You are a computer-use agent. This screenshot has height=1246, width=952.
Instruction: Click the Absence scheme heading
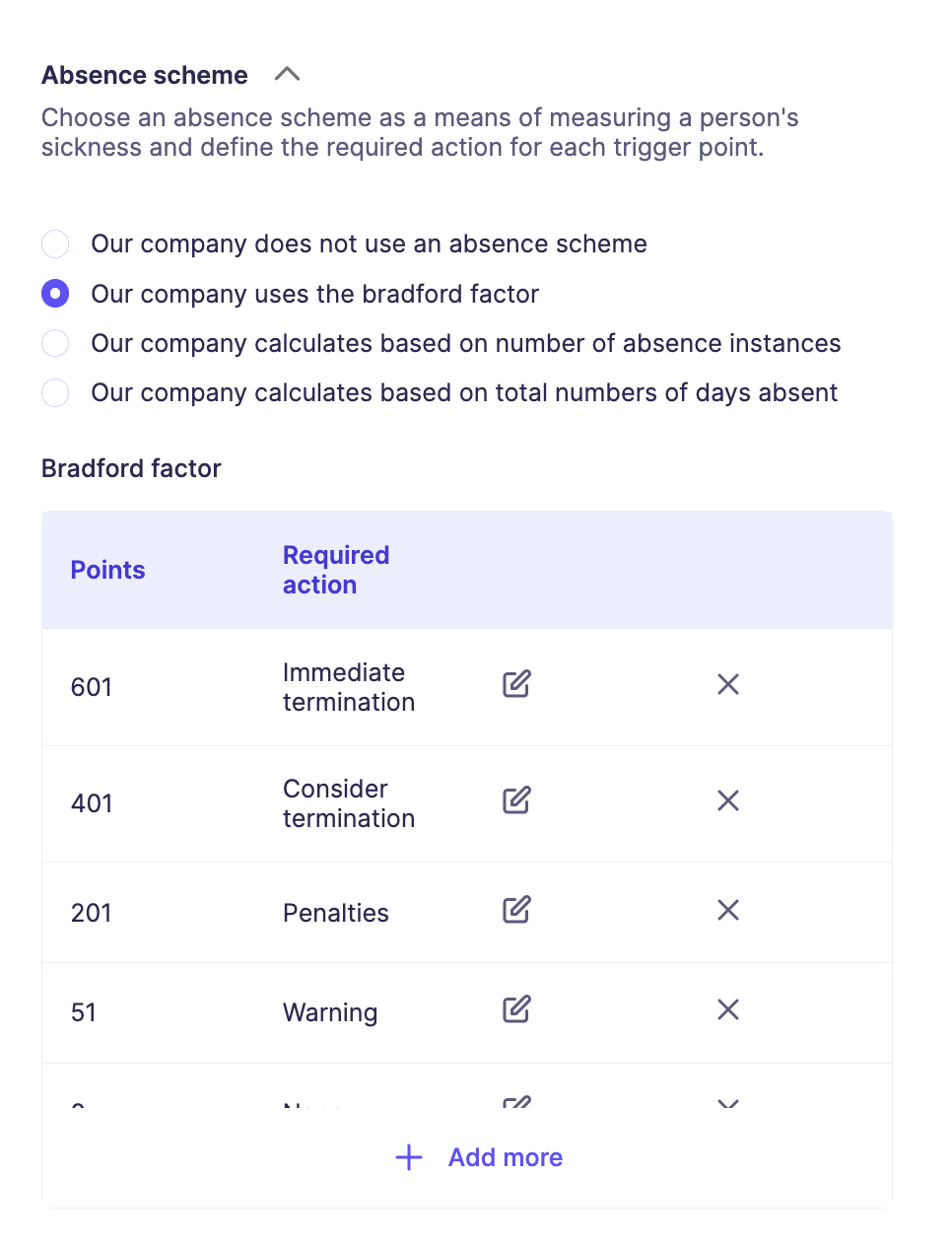click(x=145, y=75)
